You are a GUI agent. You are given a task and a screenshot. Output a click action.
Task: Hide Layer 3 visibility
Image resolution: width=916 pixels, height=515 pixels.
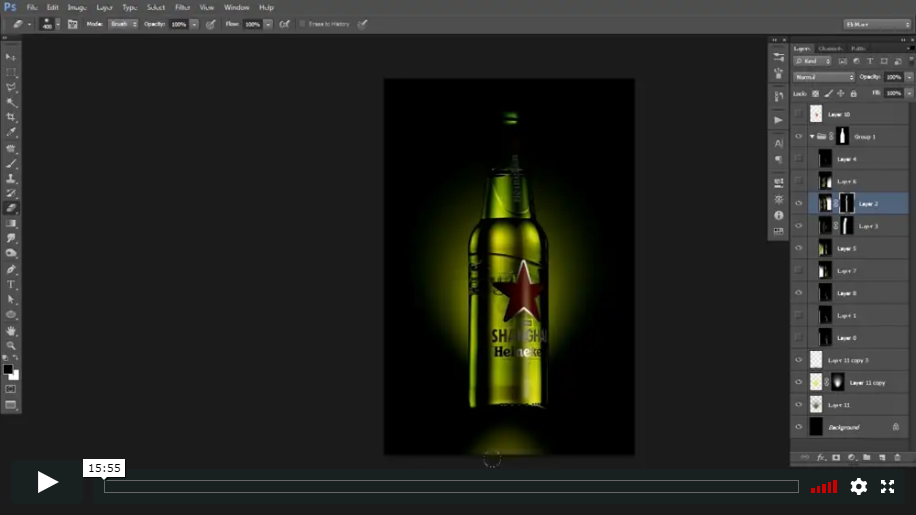point(799,226)
